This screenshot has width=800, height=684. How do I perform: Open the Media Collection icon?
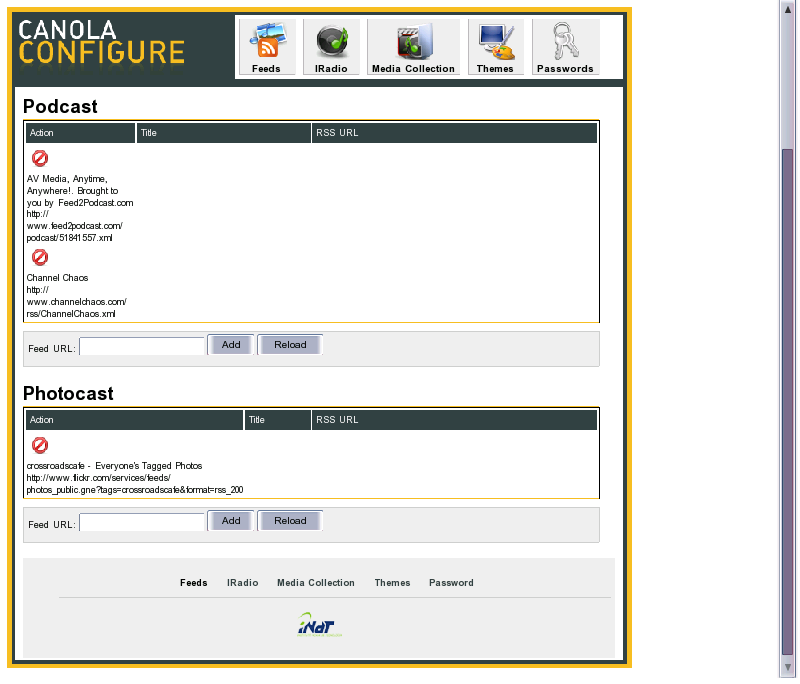tap(413, 47)
